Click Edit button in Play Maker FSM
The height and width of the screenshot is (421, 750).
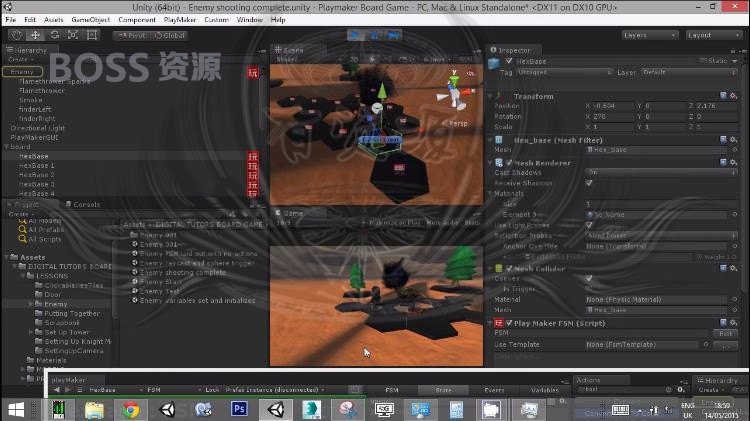point(725,333)
